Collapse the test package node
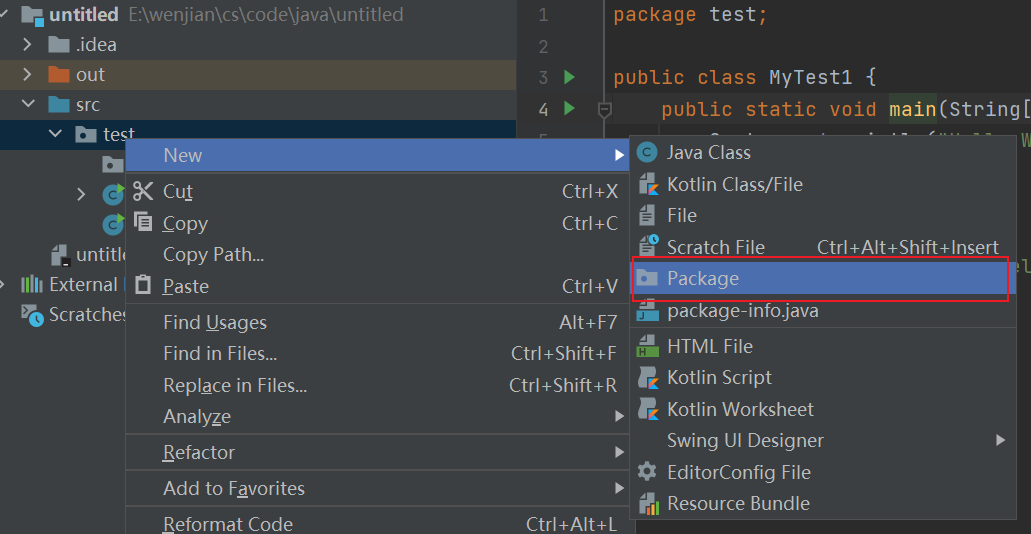 (55, 134)
